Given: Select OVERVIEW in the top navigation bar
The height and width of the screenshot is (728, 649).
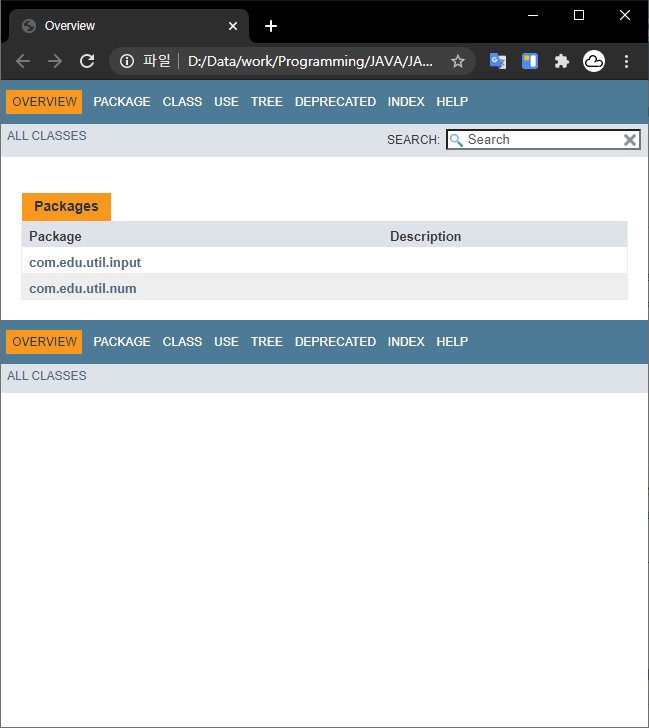Looking at the screenshot, I should pos(44,102).
